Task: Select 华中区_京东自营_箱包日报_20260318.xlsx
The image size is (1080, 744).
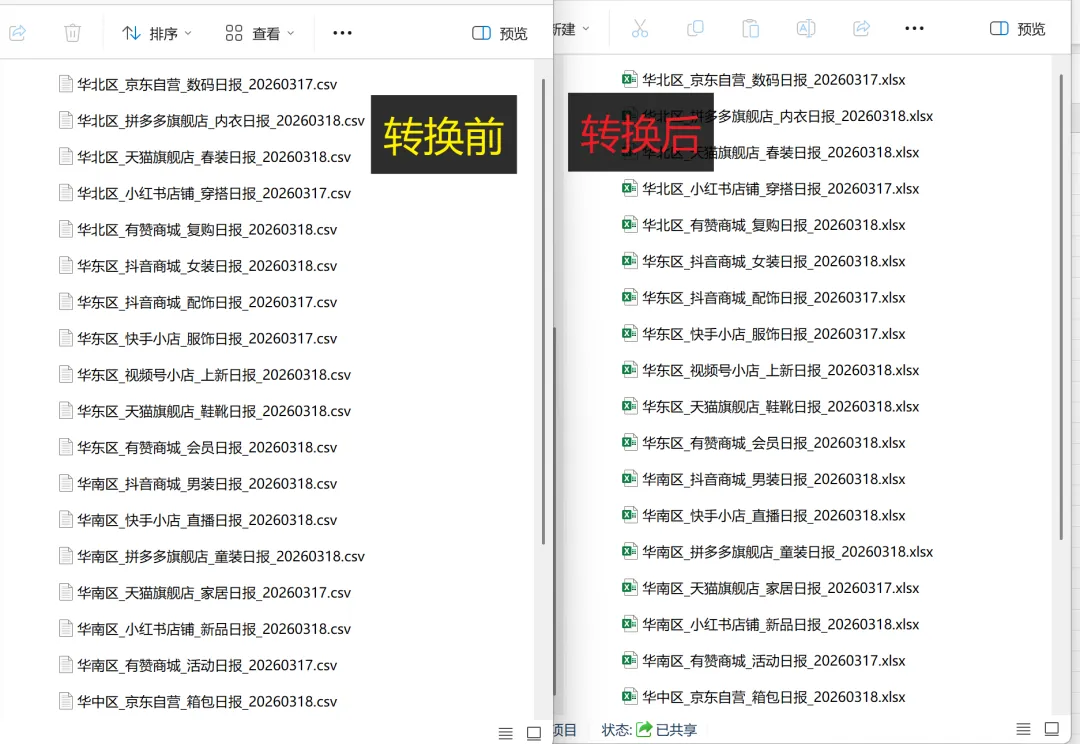Action: [764, 697]
